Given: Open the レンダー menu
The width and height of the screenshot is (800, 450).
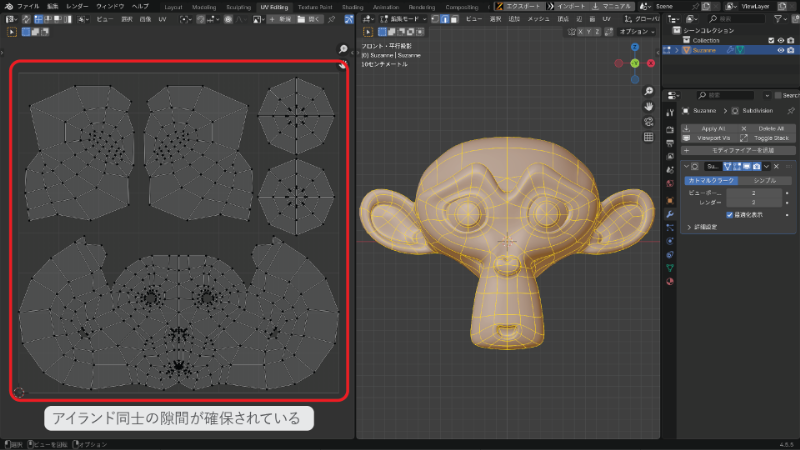Looking at the screenshot, I should pyautogui.click(x=77, y=6).
